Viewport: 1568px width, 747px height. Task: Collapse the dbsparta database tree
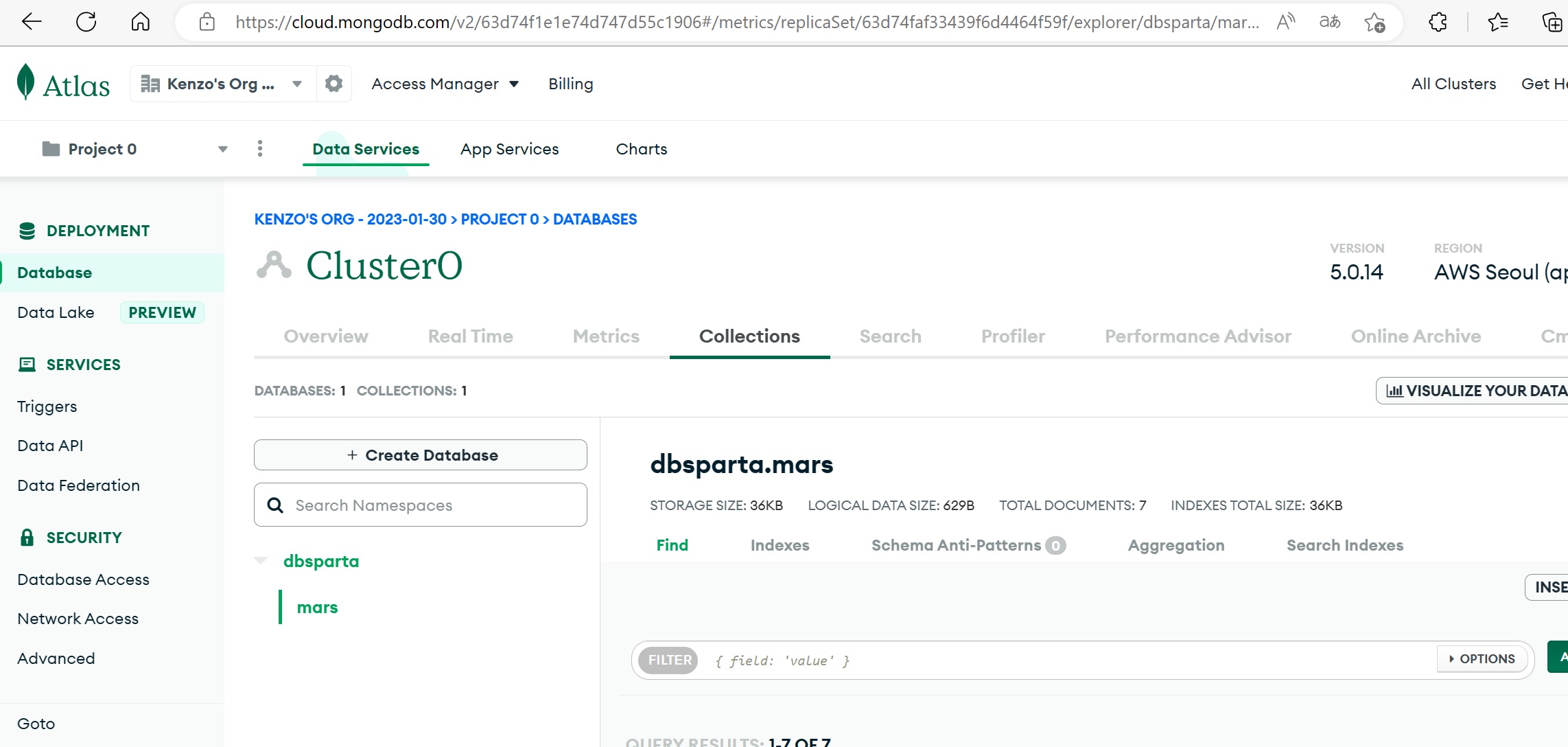tap(261, 561)
